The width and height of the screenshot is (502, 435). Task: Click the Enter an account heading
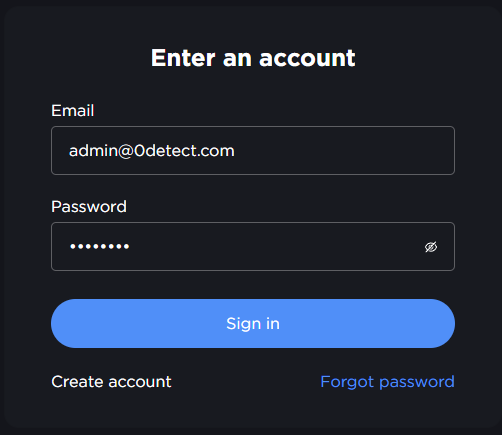tap(253, 58)
